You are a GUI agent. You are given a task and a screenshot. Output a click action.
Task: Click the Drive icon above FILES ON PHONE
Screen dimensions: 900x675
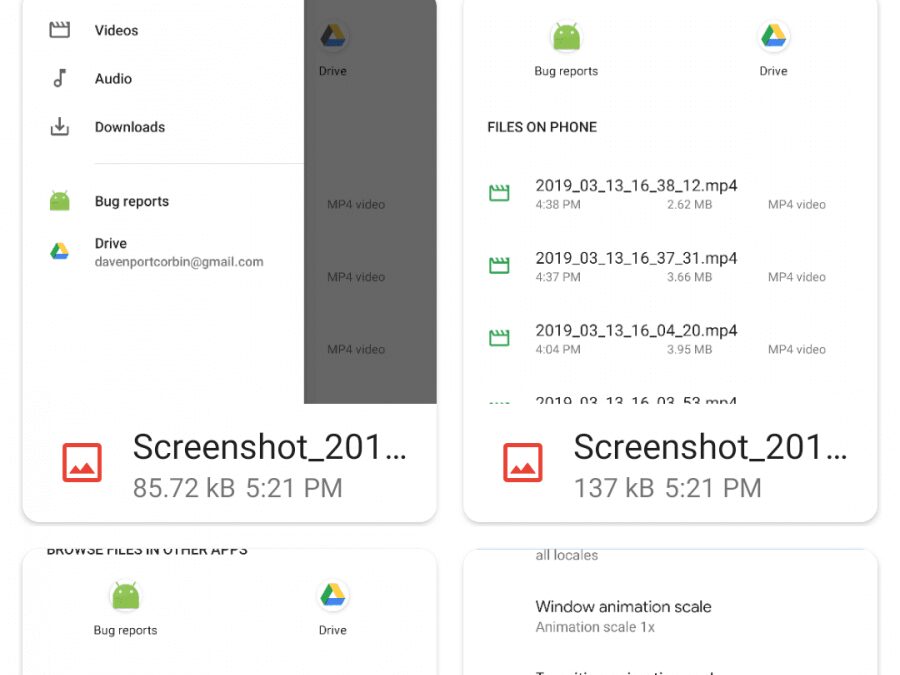point(773,38)
